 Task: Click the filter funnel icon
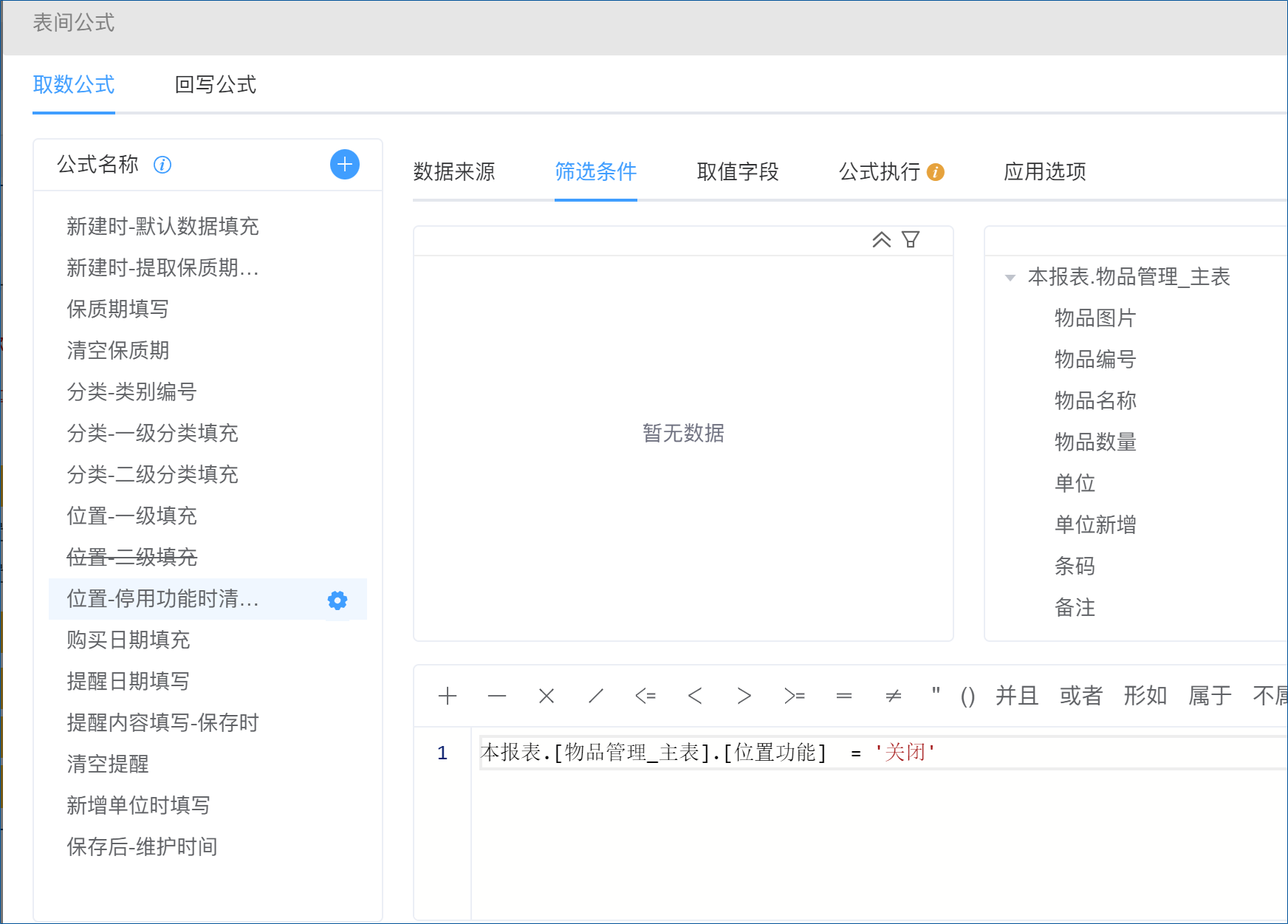pos(911,239)
